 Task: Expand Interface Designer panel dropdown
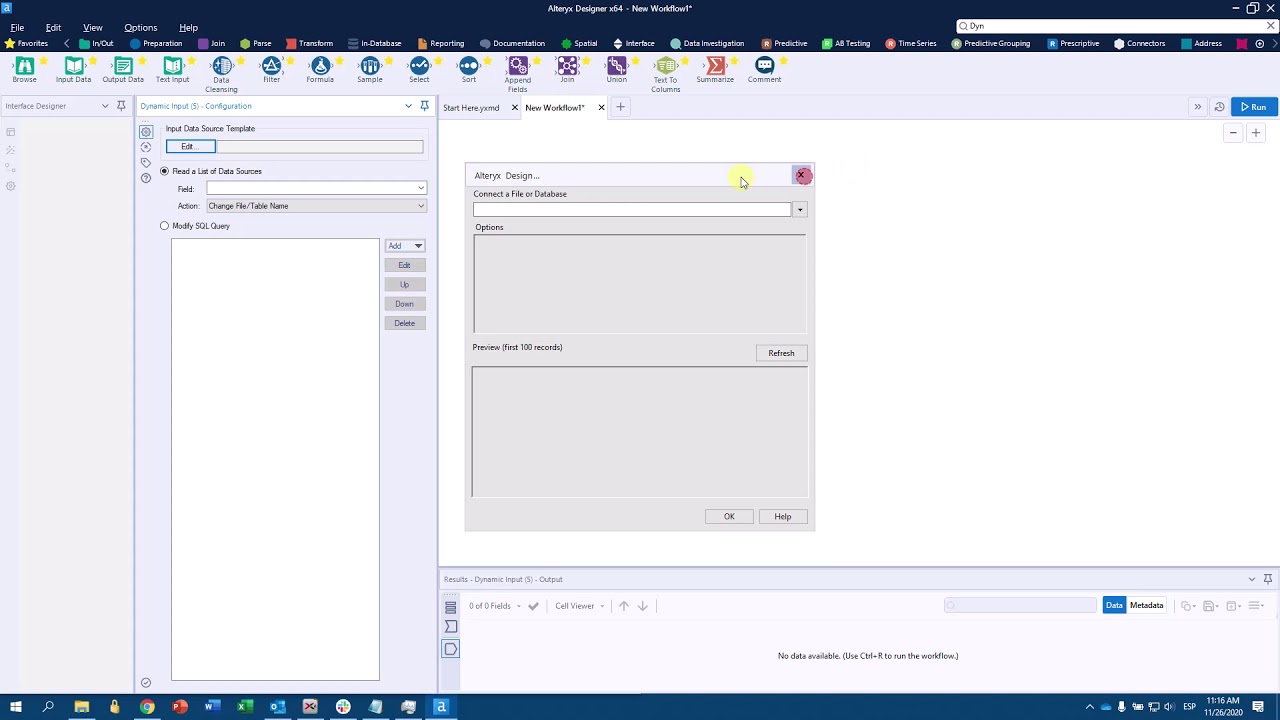click(x=105, y=106)
